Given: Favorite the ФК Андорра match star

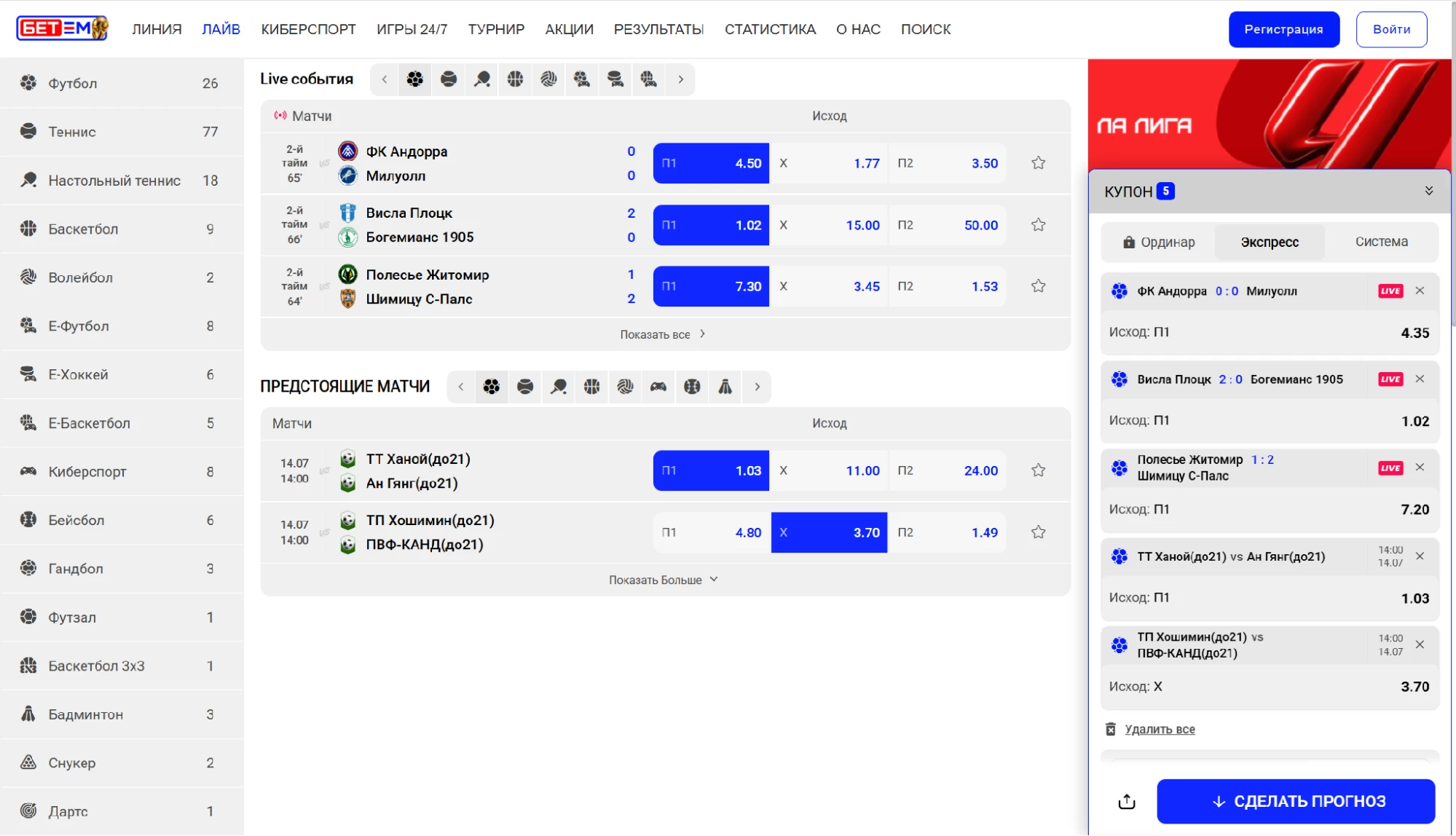Looking at the screenshot, I should pos(1039,163).
